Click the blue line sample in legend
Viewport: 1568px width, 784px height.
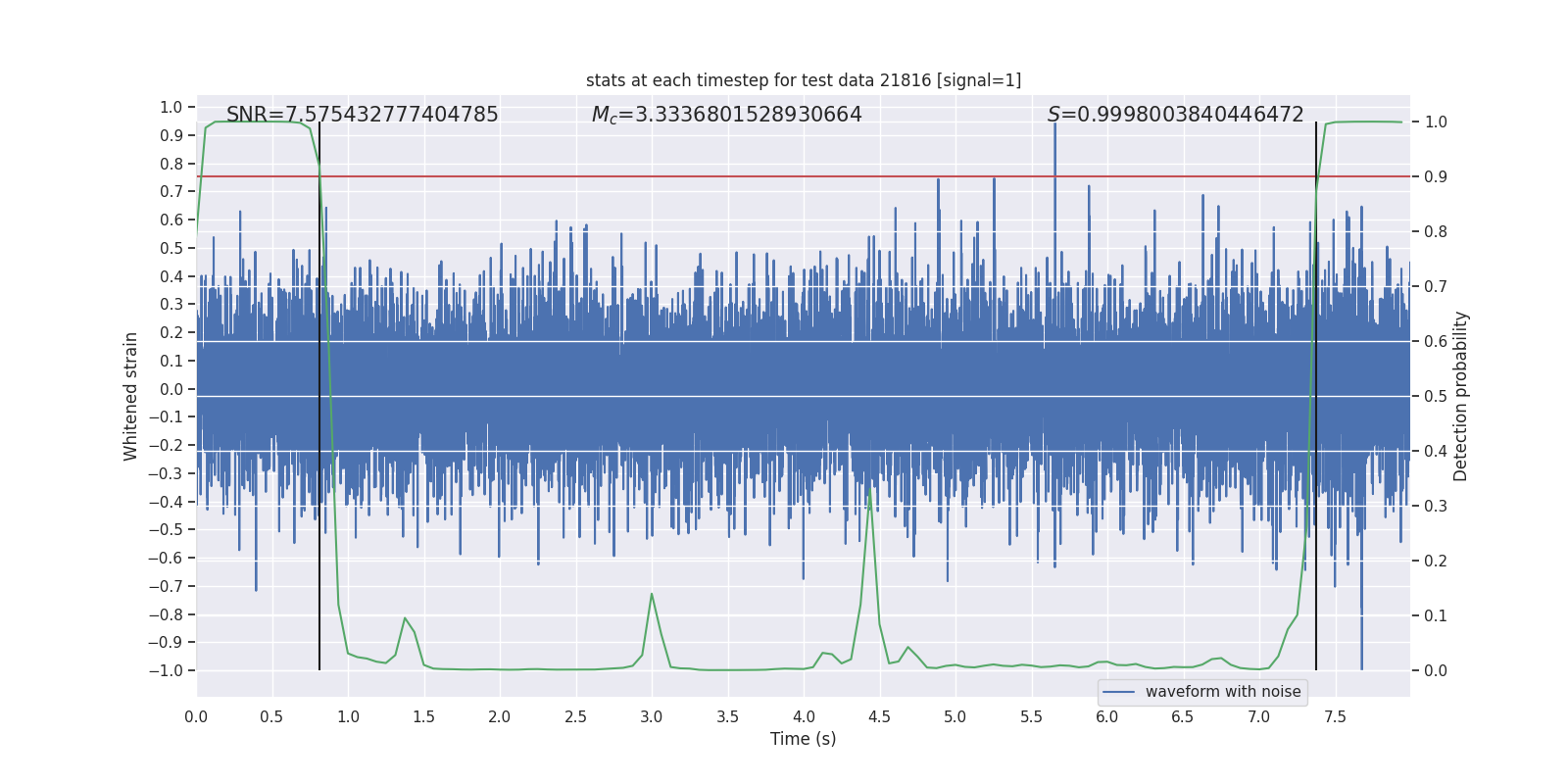click(x=1118, y=692)
